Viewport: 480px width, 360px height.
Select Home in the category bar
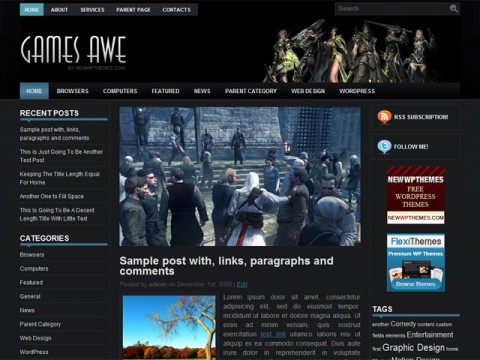[x=34, y=91]
